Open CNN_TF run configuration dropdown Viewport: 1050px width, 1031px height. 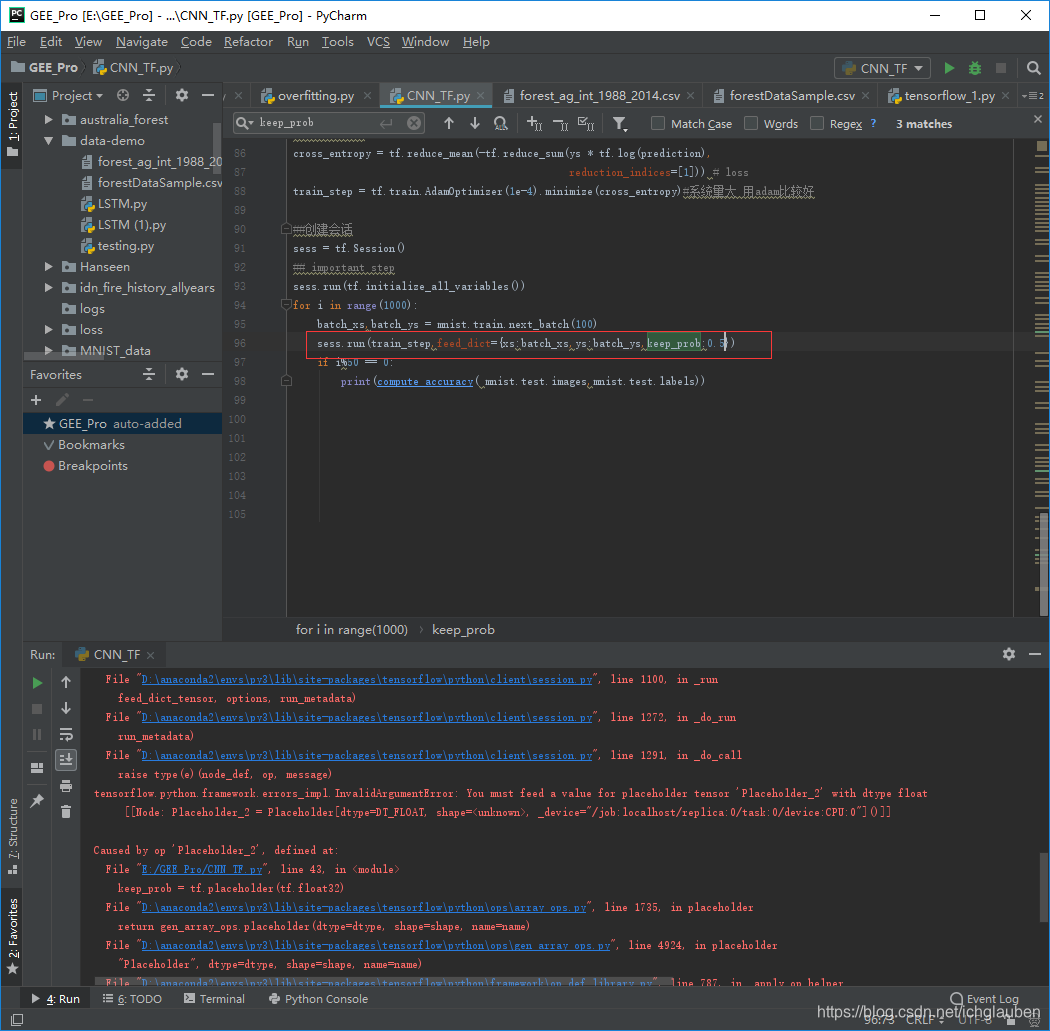tap(883, 68)
